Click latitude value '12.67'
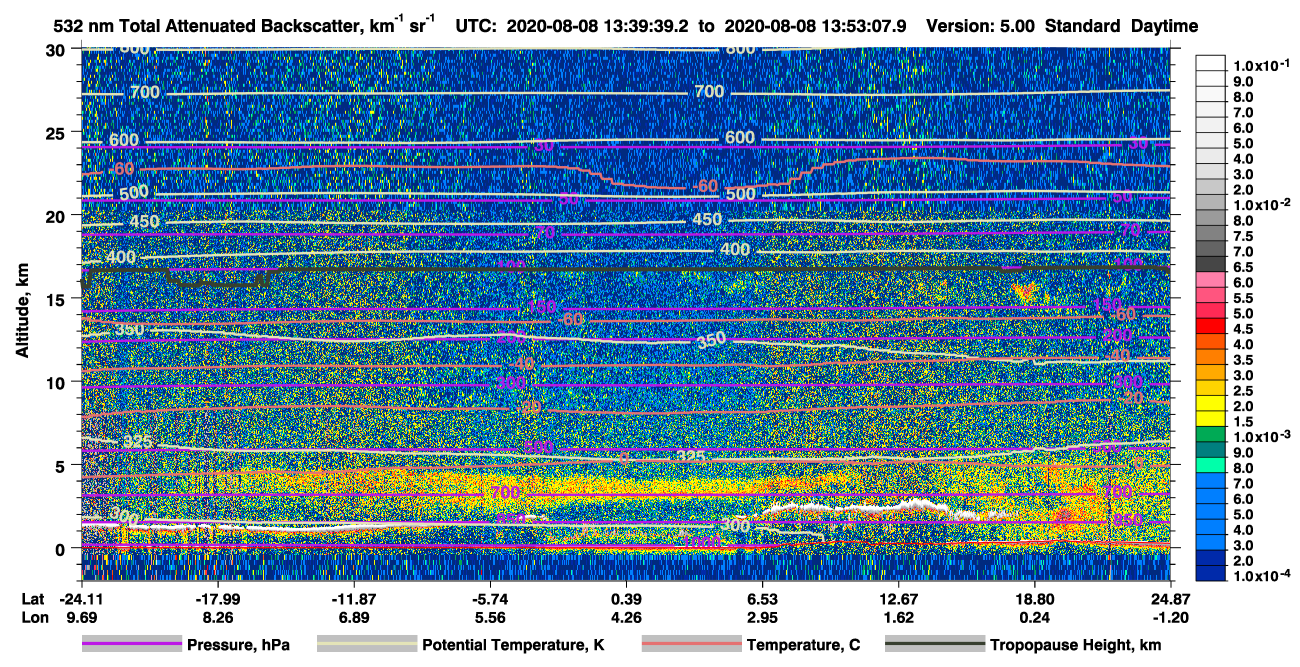Viewport: 1300px width, 667px height. (x=898, y=599)
